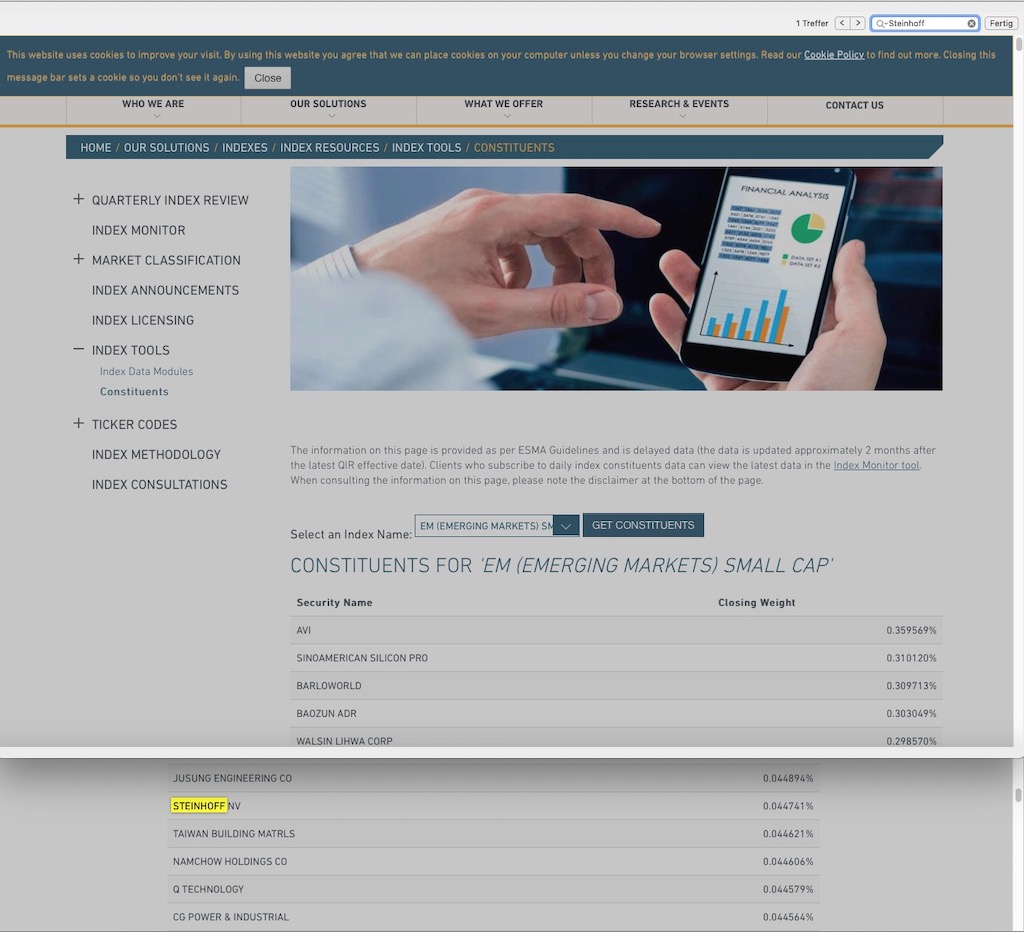Expand the MARKET CLASSIFICATION section
The width and height of the screenshot is (1024, 932).
click(78, 260)
